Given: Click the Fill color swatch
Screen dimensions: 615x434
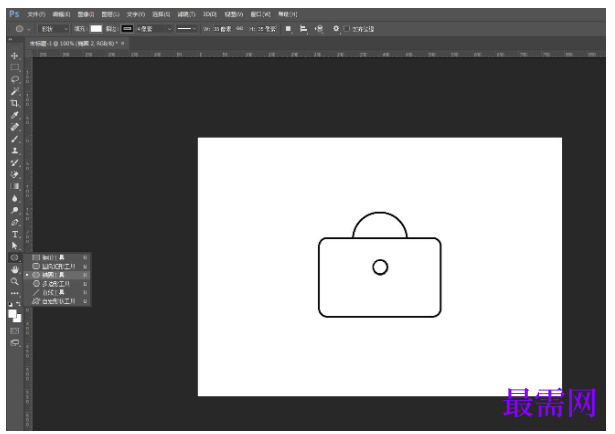Looking at the screenshot, I should pos(96,29).
